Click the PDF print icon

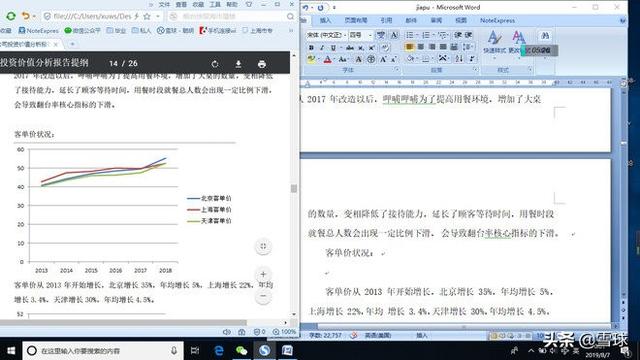pos(262,64)
